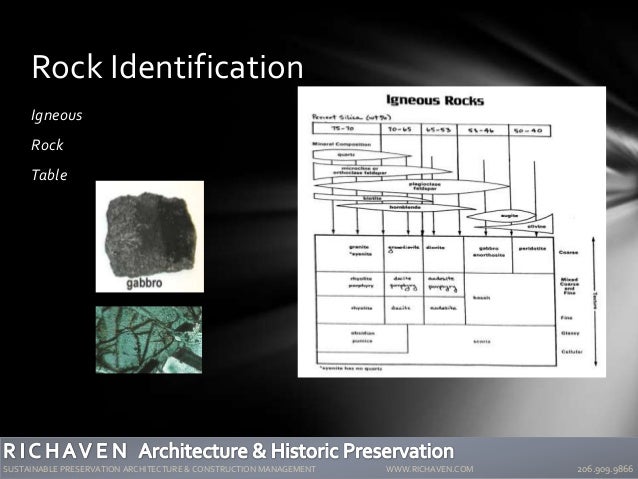Screen dimensions: 638x479
Task: Select the '65-53' silica range cell
Action: [x=439, y=130]
